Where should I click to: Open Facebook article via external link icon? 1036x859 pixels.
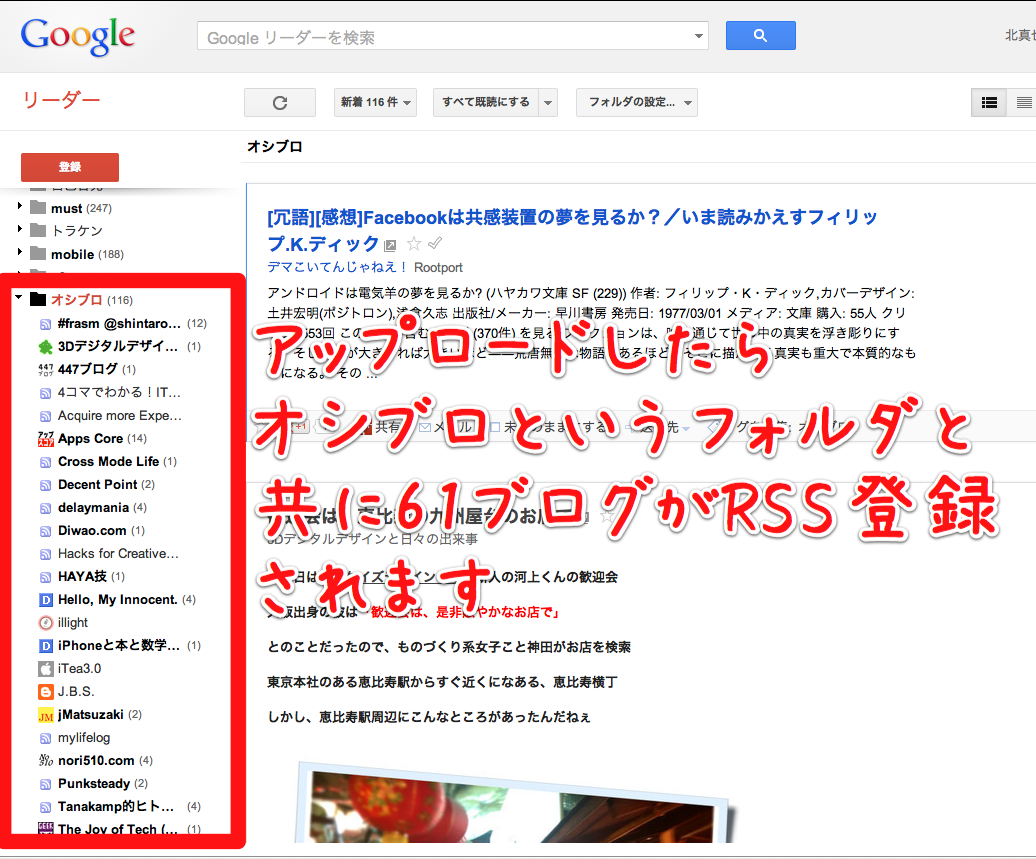click(x=391, y=245)
